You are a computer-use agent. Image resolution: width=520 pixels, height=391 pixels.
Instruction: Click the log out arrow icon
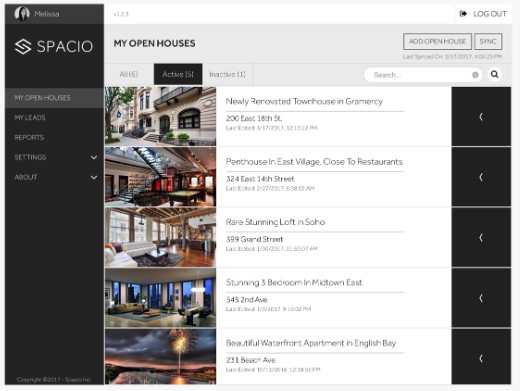(463, 14)
